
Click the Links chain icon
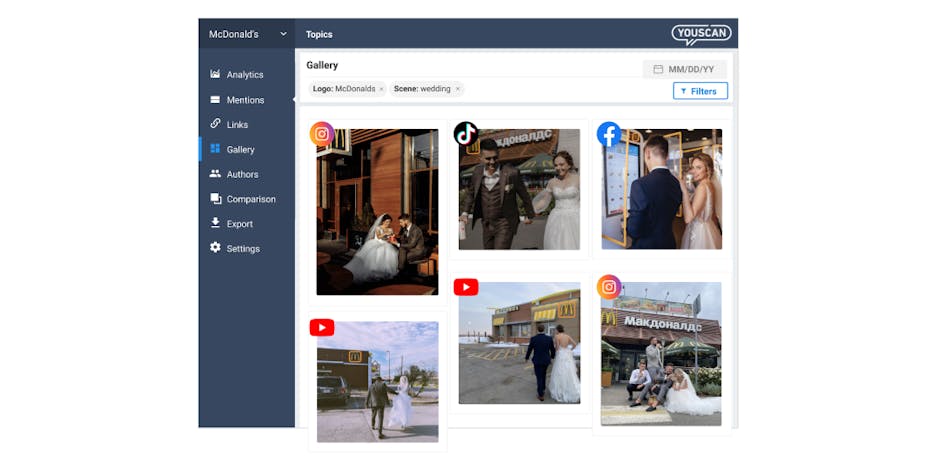coord(215,124)
